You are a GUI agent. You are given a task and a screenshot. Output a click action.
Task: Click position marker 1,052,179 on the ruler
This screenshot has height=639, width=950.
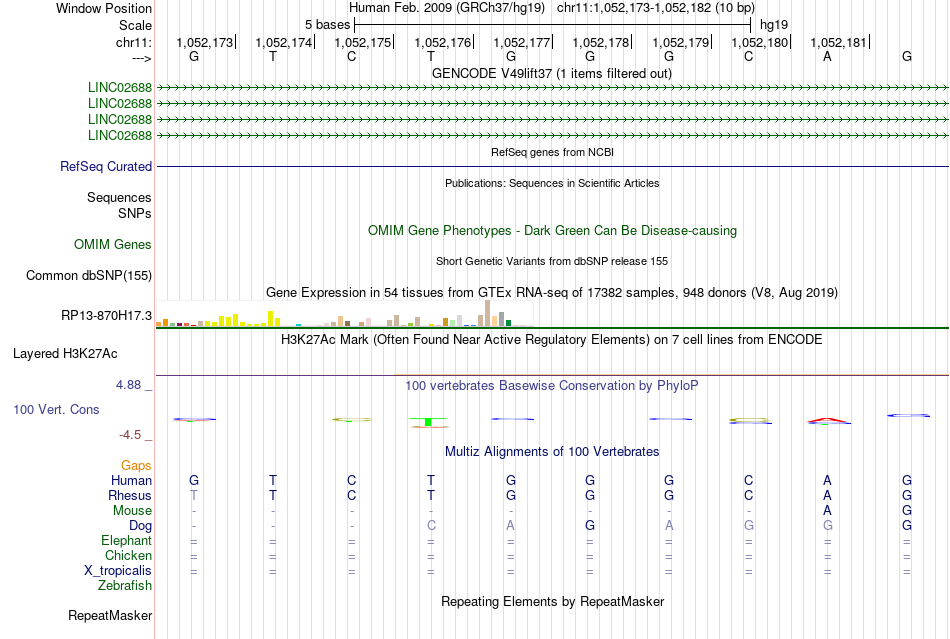(680, 42)
